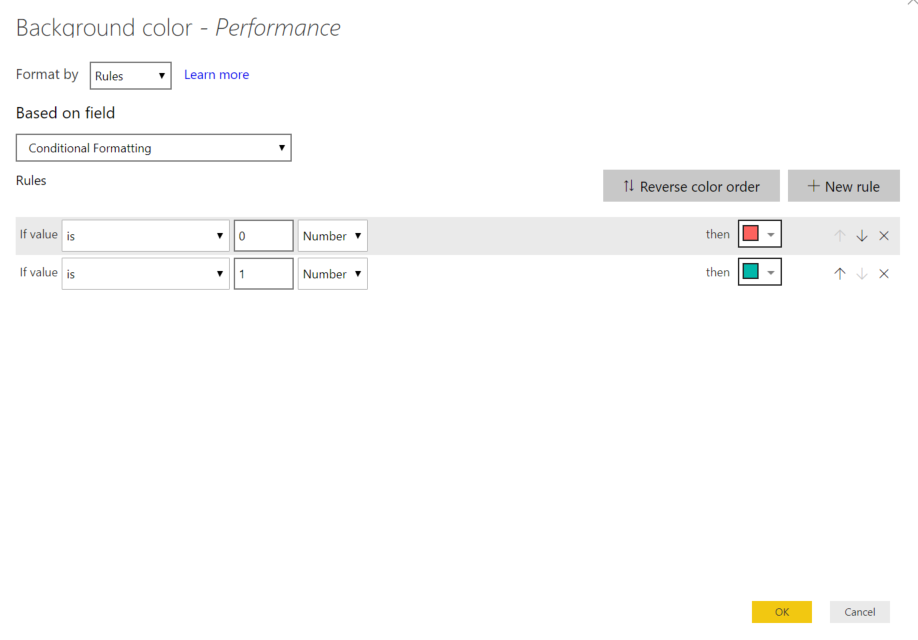
Task: Click the Reverse color order button
Action: tap(691, 186)
